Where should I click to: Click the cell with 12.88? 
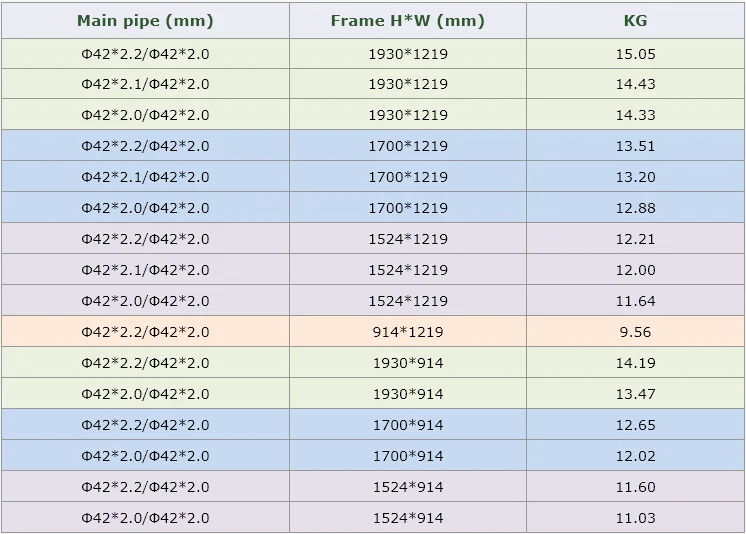click(635, 208)
